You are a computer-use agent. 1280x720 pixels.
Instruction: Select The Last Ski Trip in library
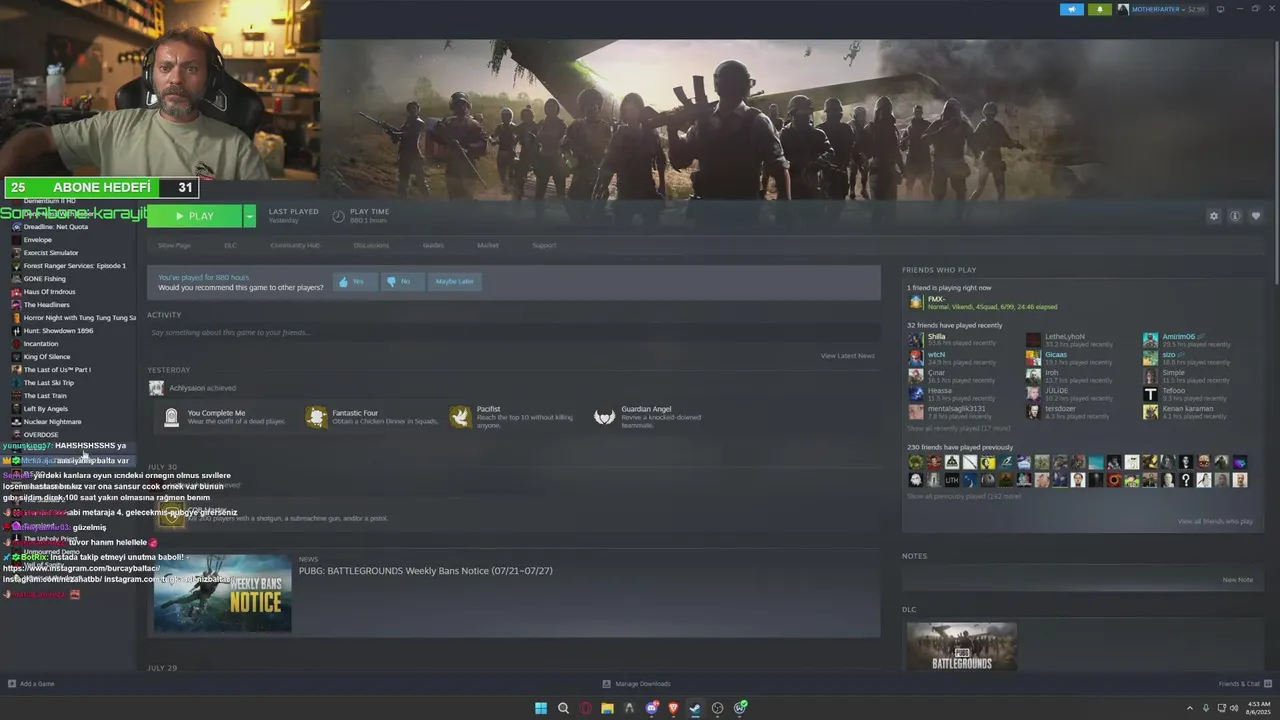pyautogui.click(x=49, y=383)
